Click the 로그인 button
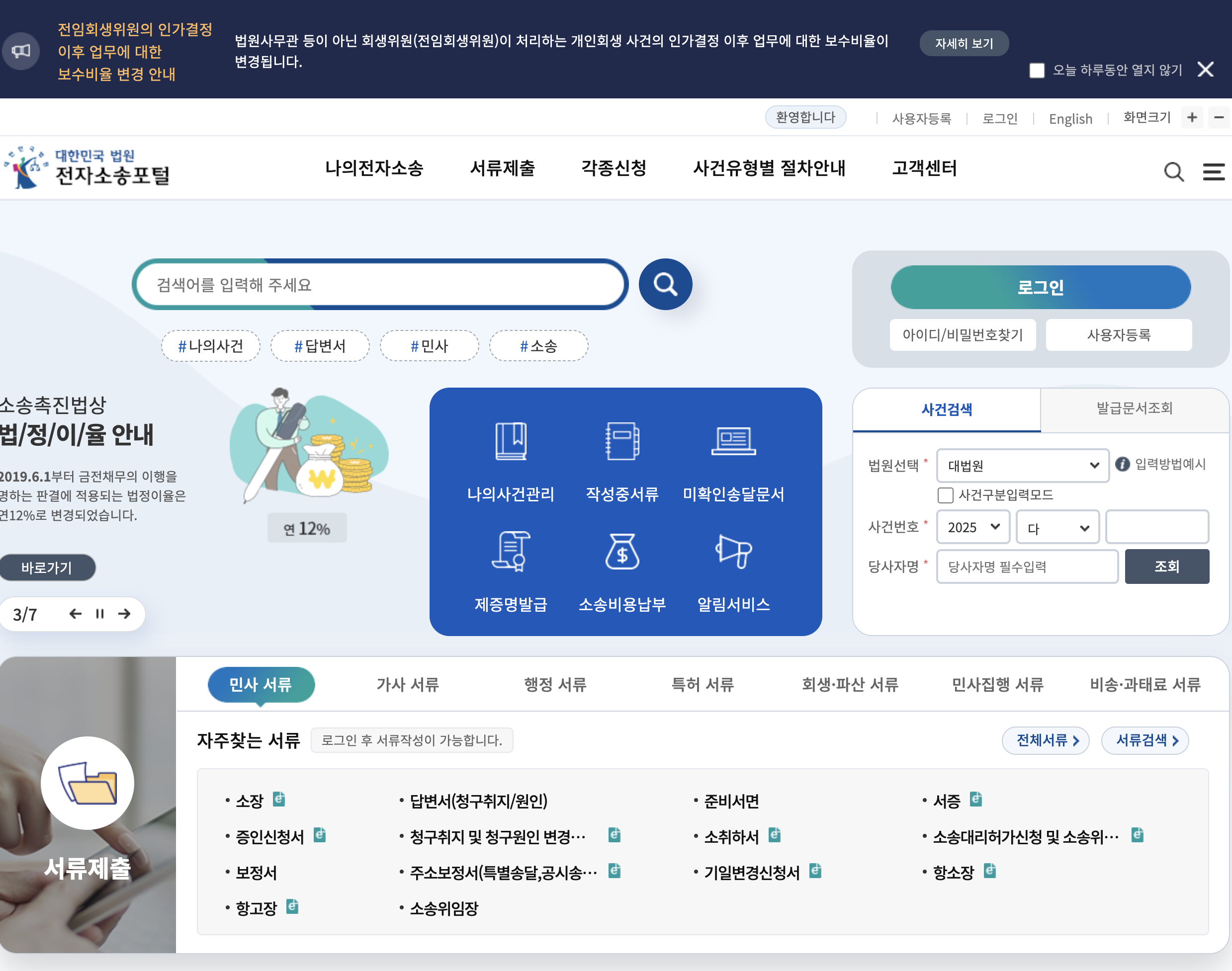 pyautogui.click(x=1040, y=287)
